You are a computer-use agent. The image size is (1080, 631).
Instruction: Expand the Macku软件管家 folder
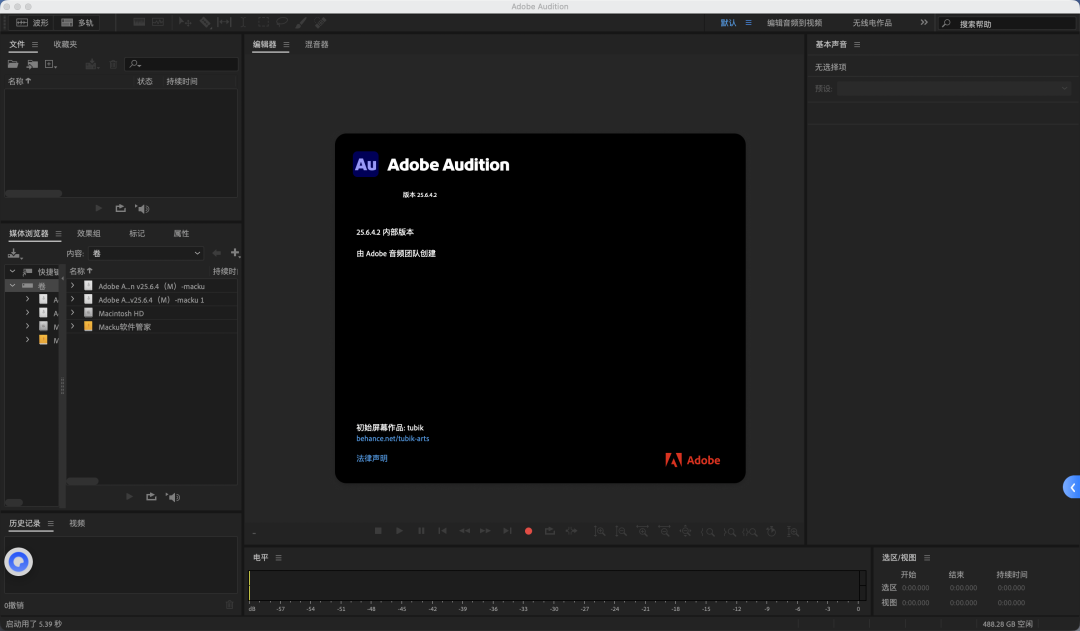tap(72, 326)
